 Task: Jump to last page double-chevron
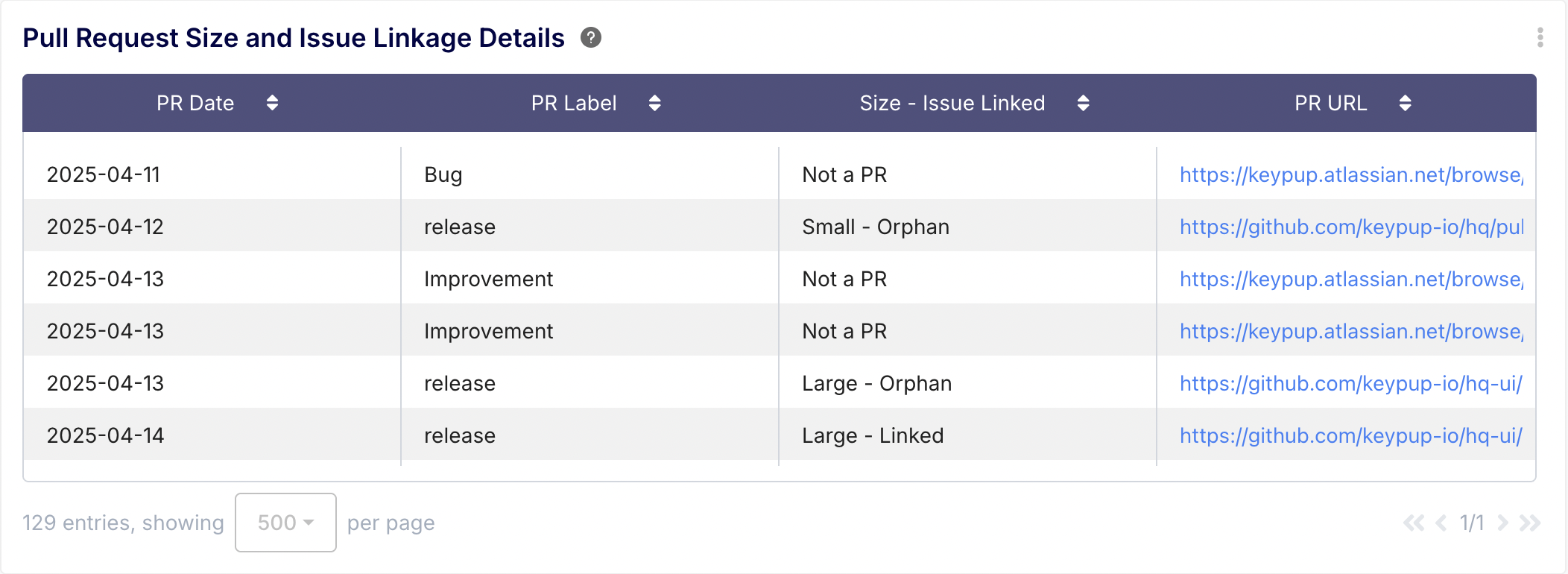point(1530,523)
